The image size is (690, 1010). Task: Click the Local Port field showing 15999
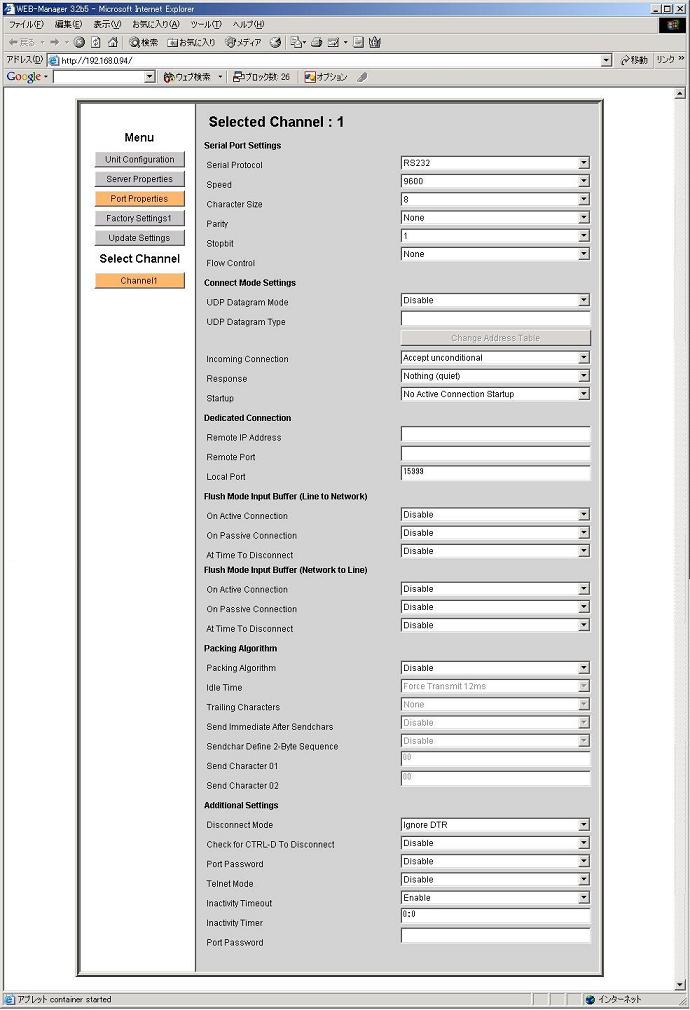pyautogui.click(x=495, y=473)
